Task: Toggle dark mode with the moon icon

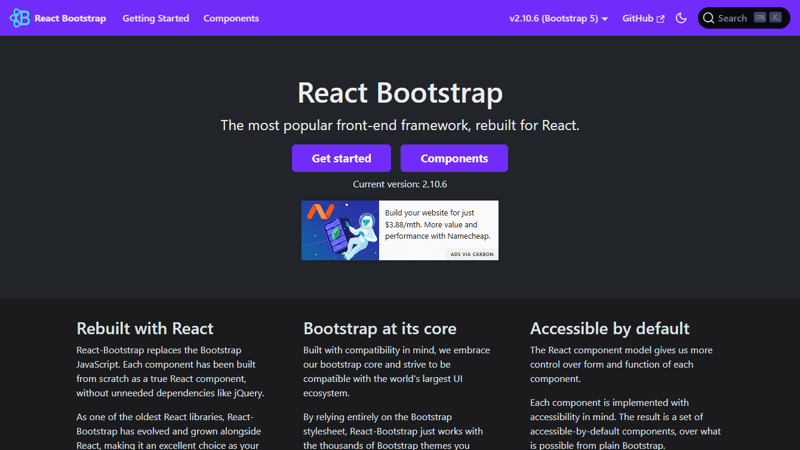Action: point(681,18)
